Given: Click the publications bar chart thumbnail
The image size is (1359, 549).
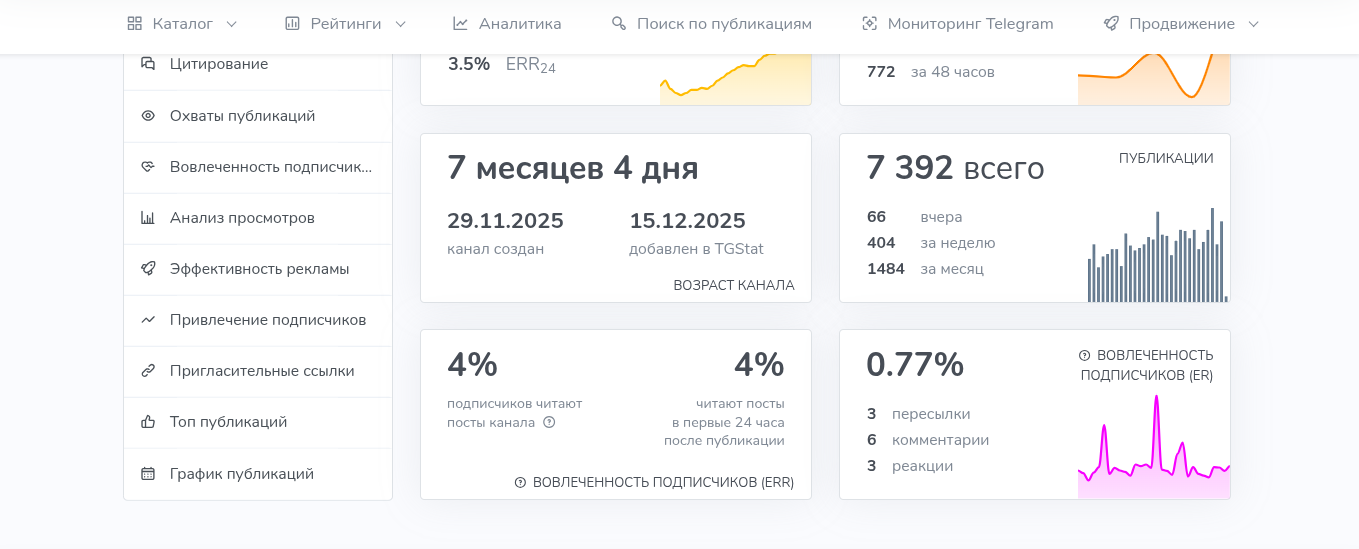Looking at the screenshot, I should tap(1157, 254).
